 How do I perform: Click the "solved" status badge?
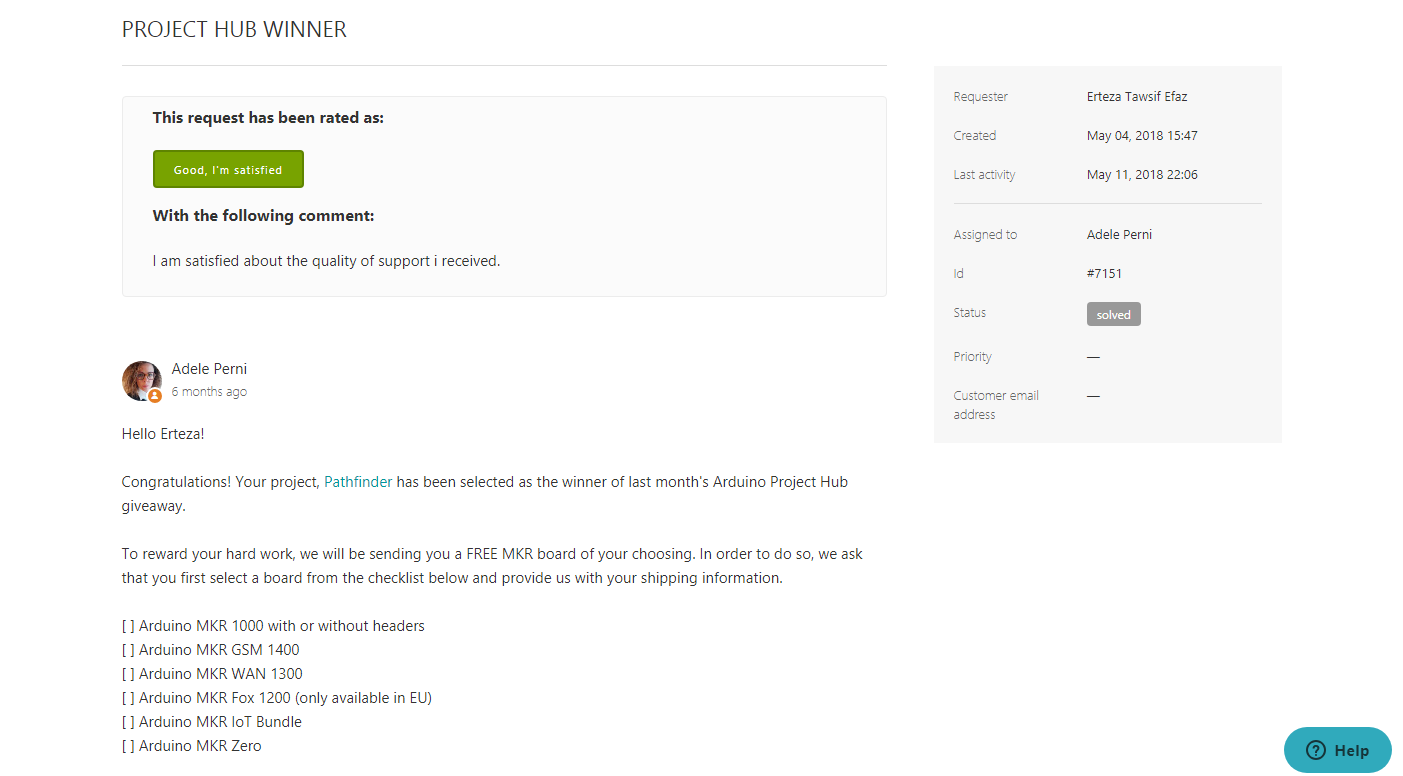click(1113, 314)
